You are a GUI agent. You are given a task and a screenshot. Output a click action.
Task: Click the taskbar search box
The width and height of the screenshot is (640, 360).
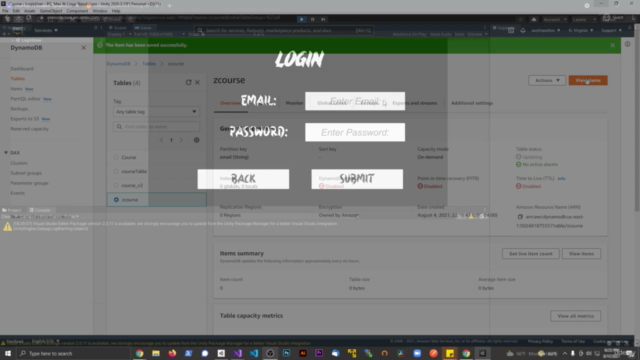tap(73, 353)
